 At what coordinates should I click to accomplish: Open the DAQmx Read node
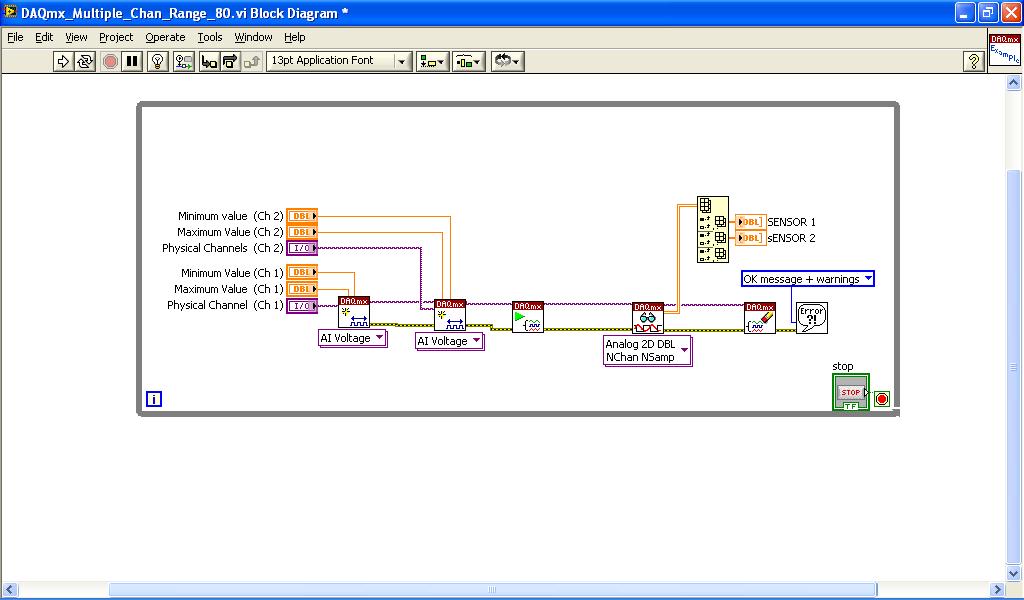pyautogui.click(x=648, y=315)
